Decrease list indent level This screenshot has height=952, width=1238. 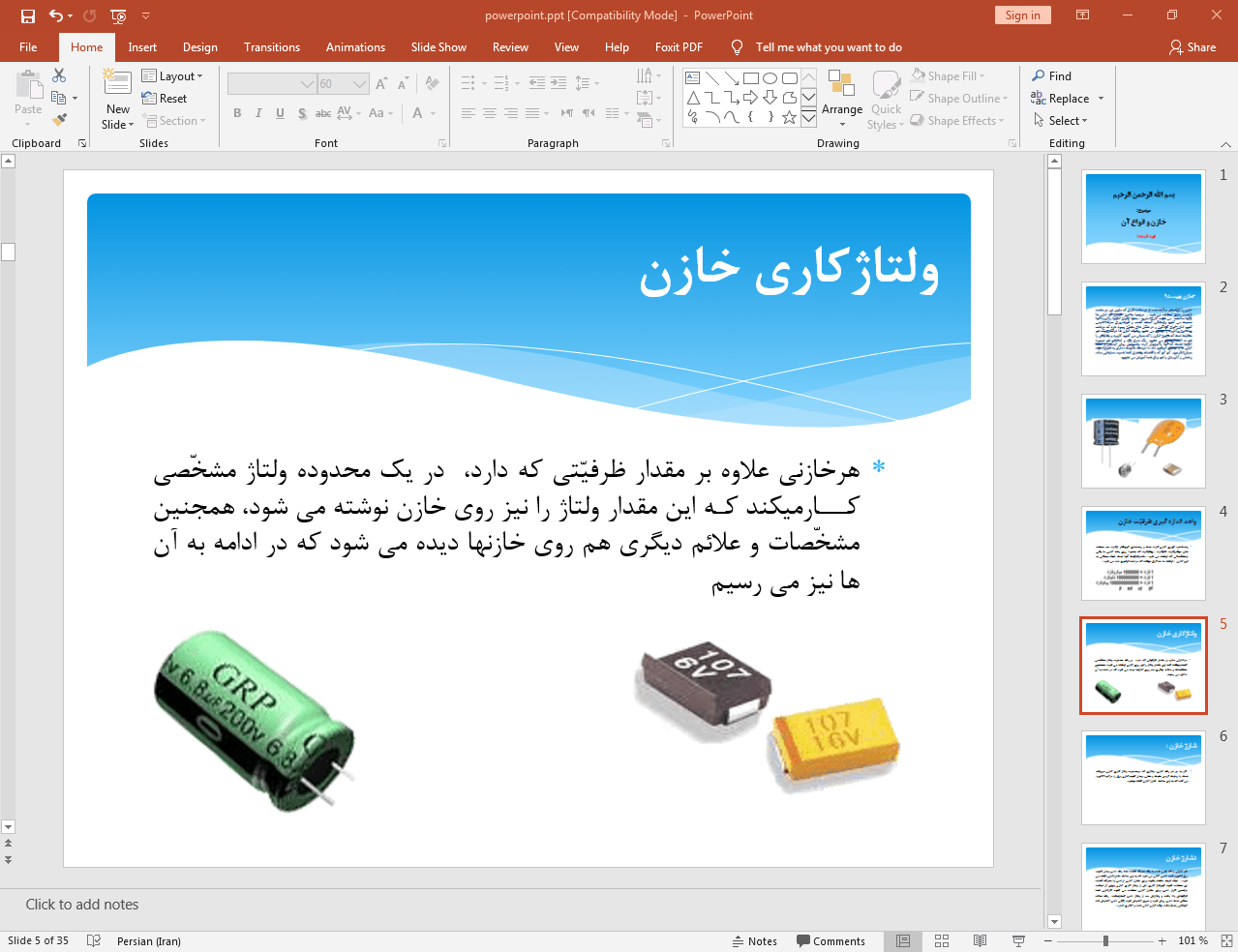pyautogui.click(x=537, y=83)
